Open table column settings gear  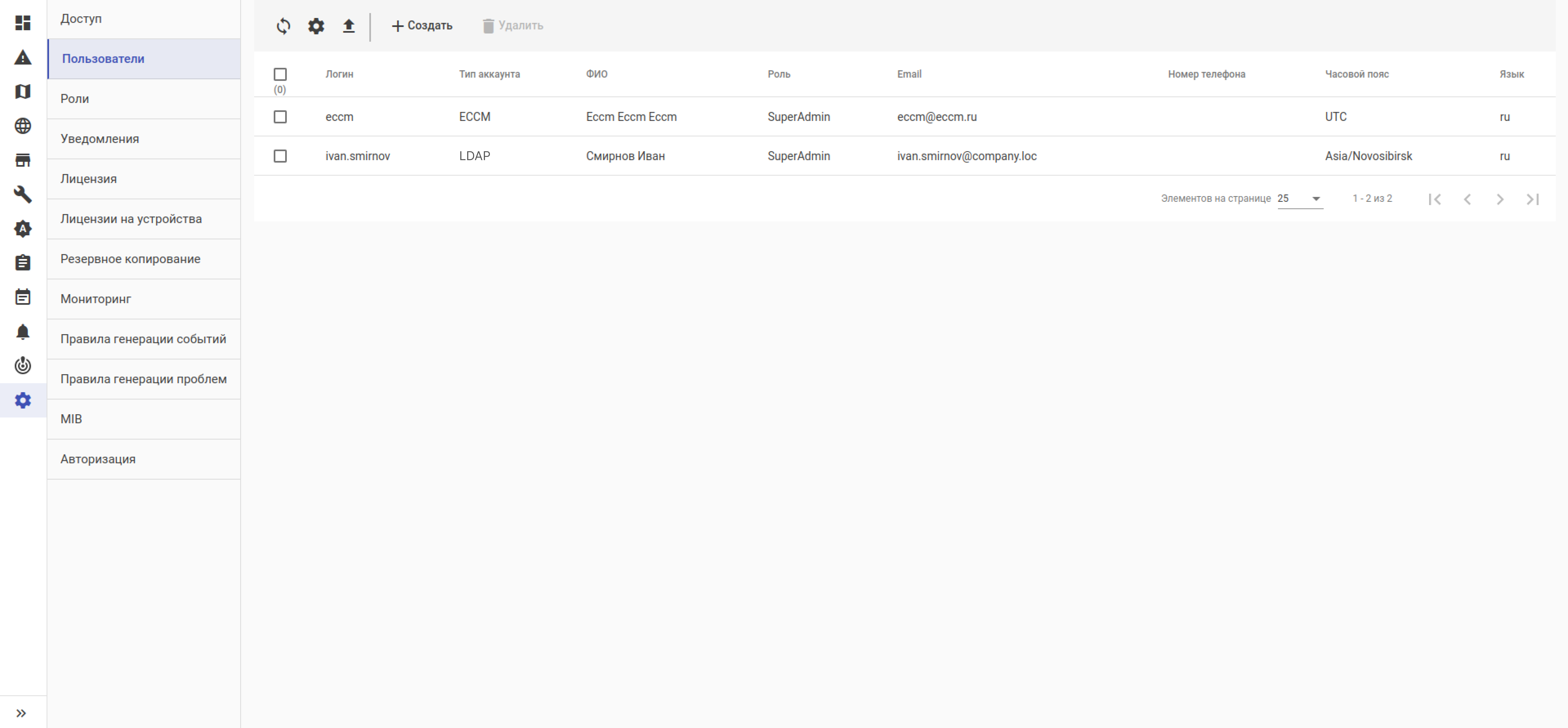tap(316, 26)
